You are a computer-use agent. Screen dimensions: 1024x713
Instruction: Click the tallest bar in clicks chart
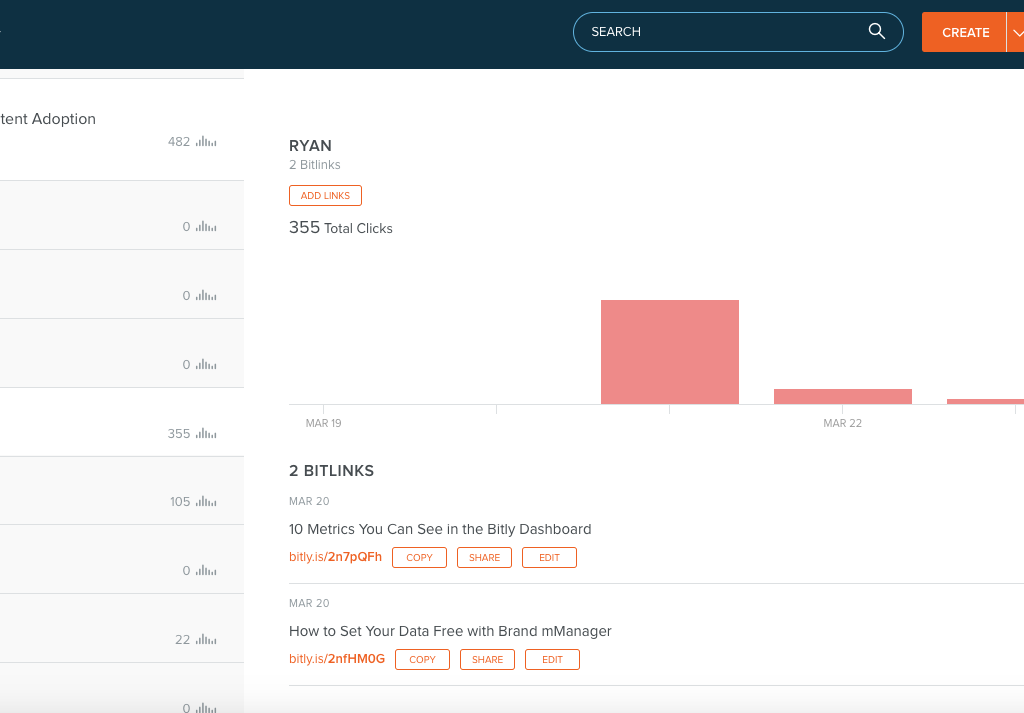click(669, 352)
